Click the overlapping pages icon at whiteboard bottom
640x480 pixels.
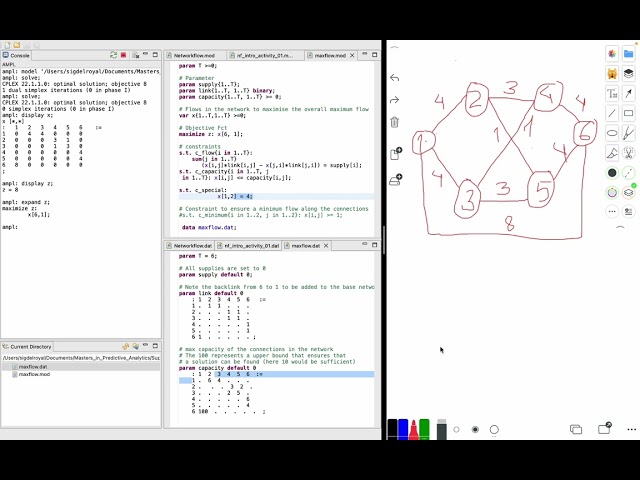point(576,429)
